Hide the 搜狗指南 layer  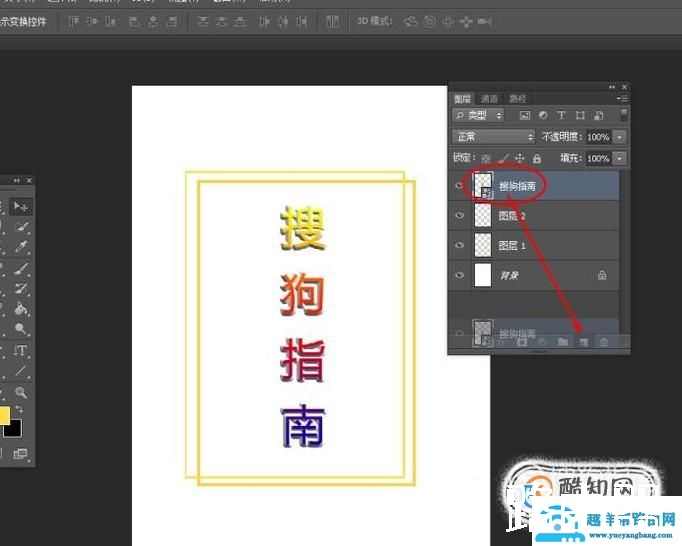(459, 186)
